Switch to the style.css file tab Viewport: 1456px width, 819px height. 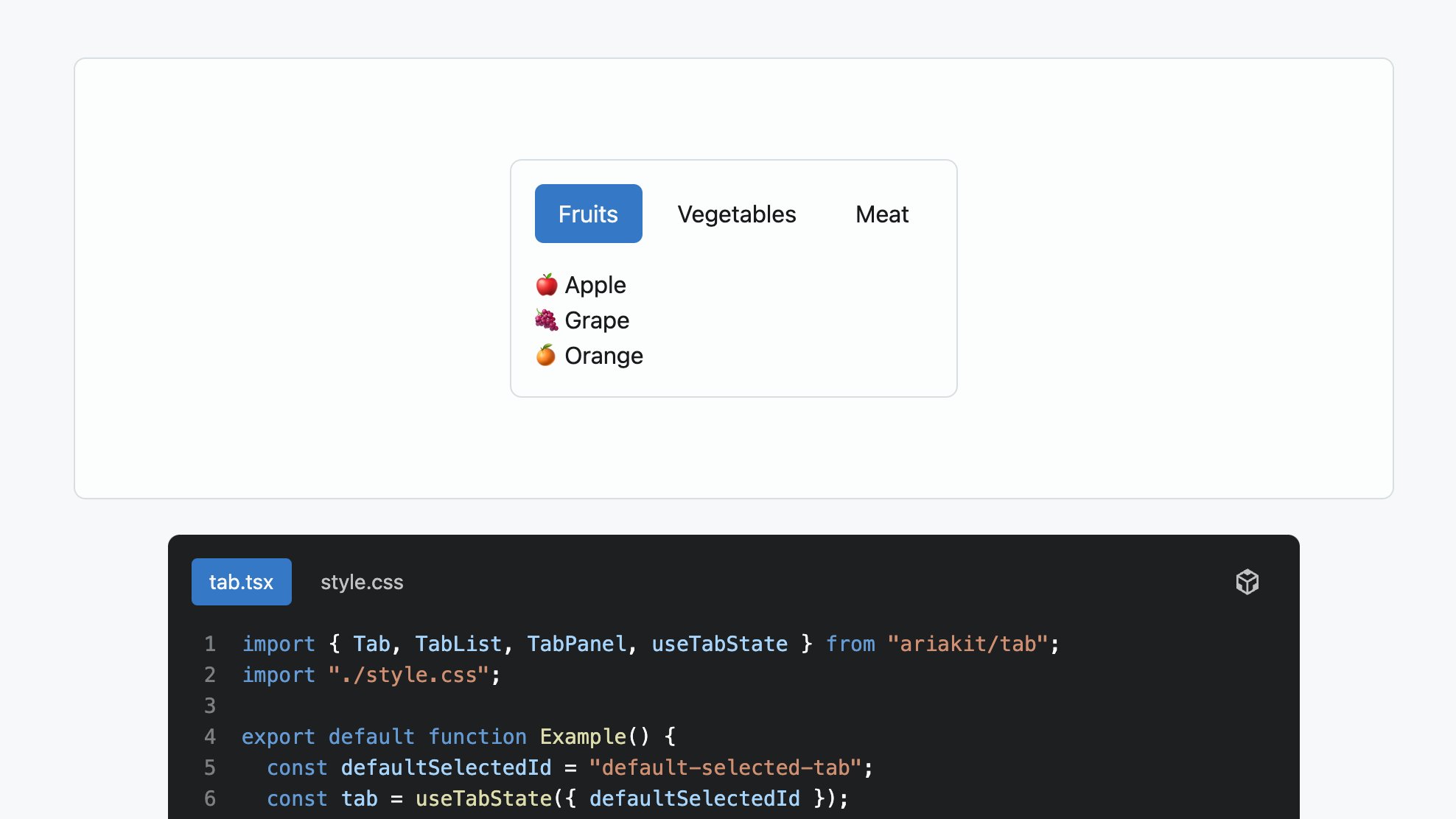[x=362, y=582]
